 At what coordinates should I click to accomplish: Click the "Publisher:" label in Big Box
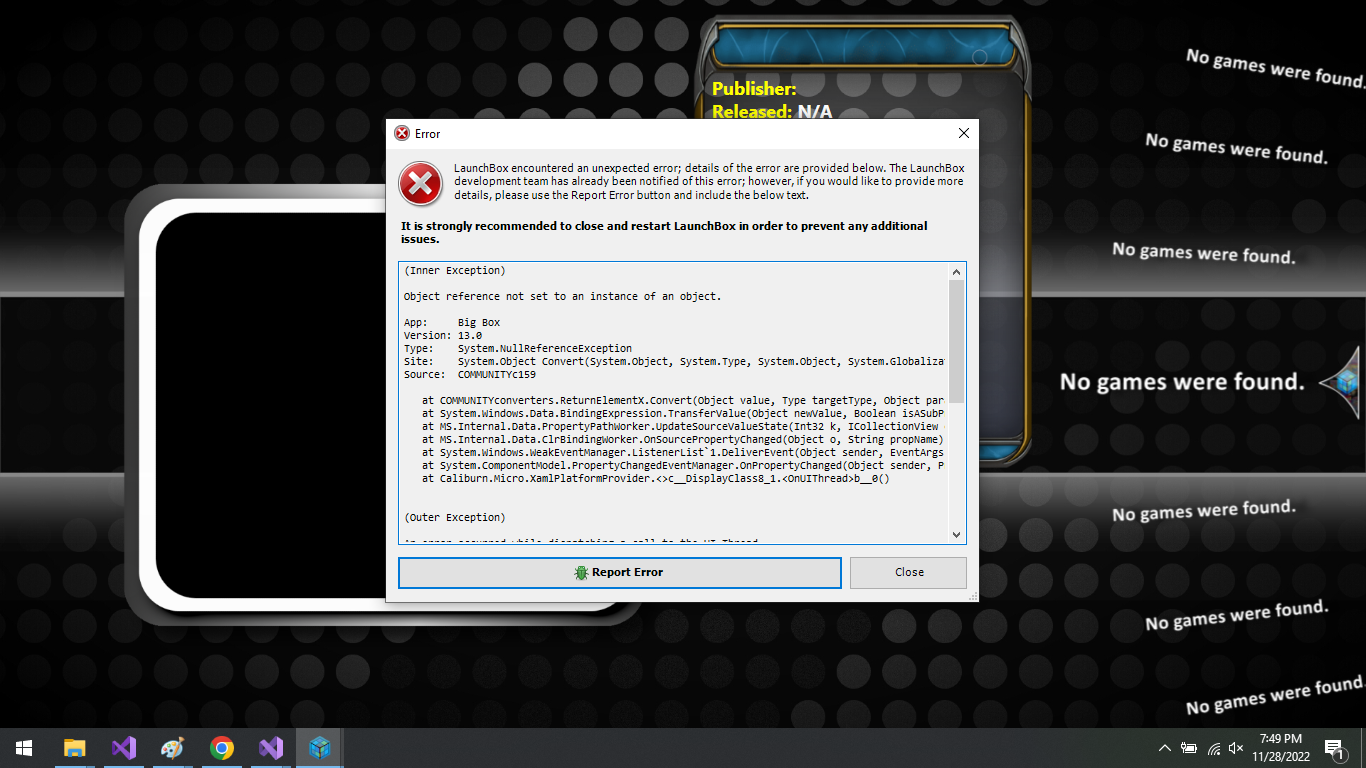pyautogui.click(x=754, y=89)
